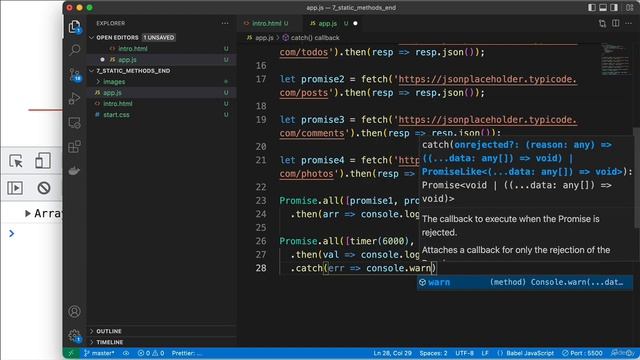
Task: Click Explorer more actions ellipsis
Action: coord(225,23)
